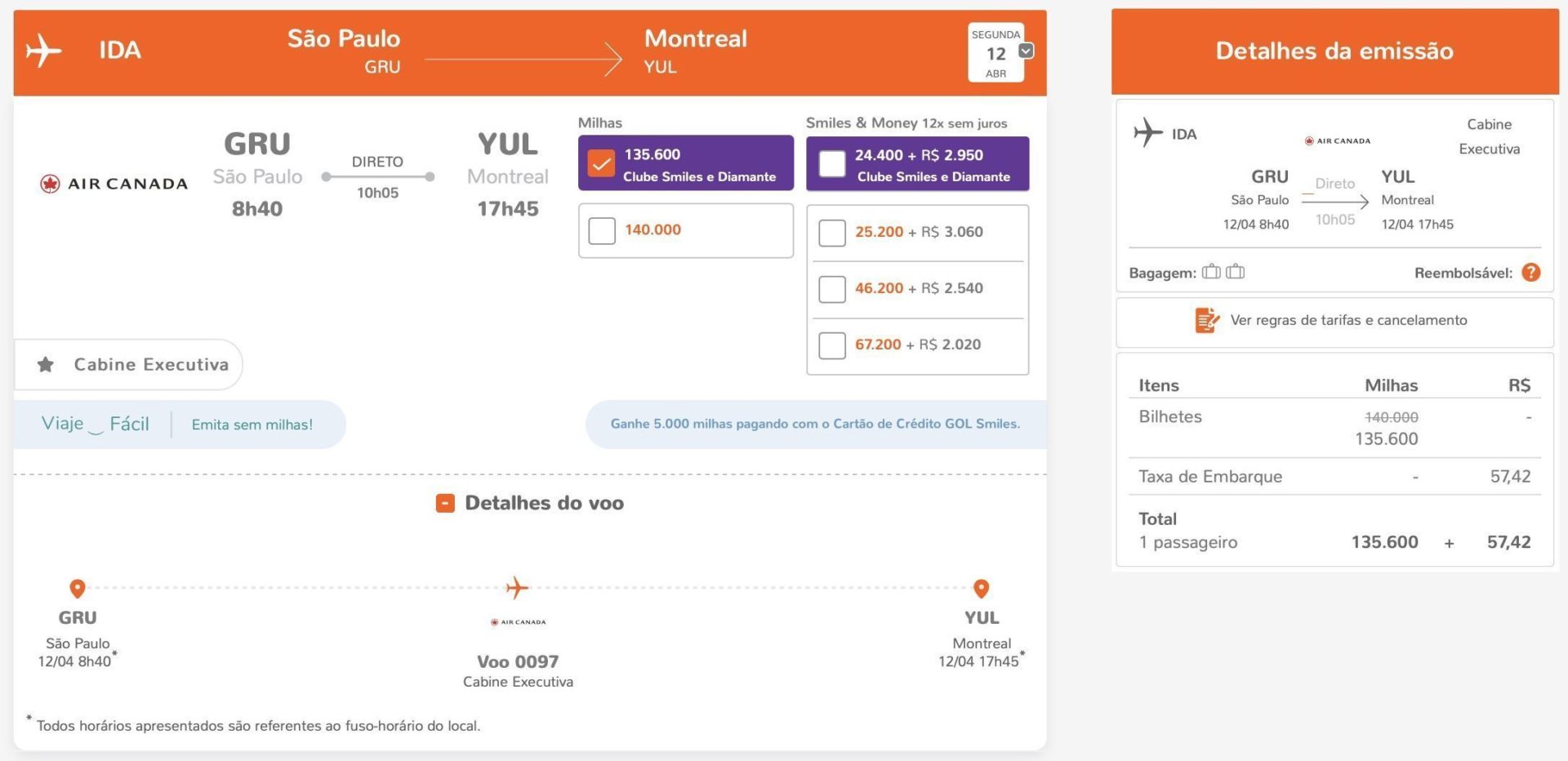Click the GRU origin location pin
This screenshot has height=761, width=1568.
click(x=78, y=588)
